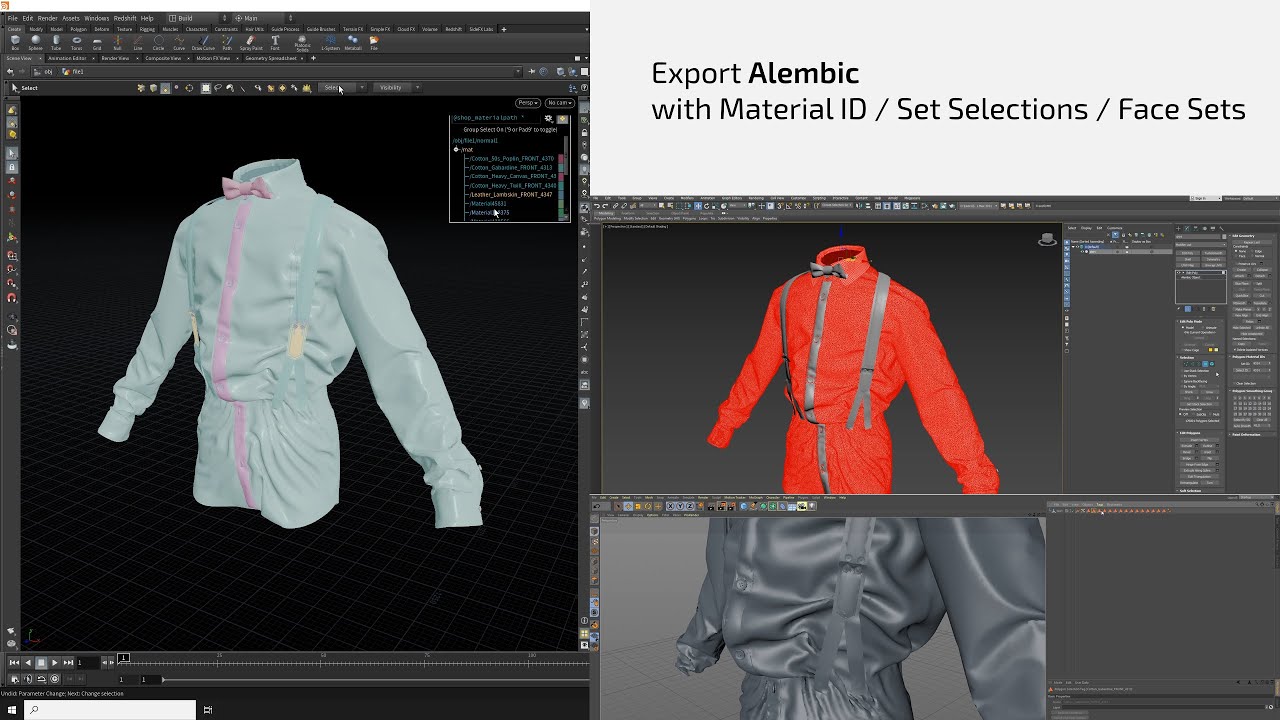Click the @shop_materialpath group field

496,118
